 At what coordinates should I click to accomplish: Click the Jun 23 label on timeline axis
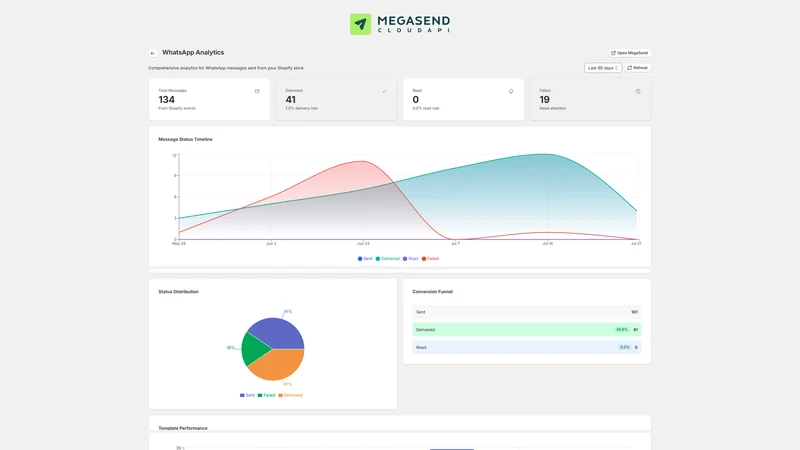(363, 244)
